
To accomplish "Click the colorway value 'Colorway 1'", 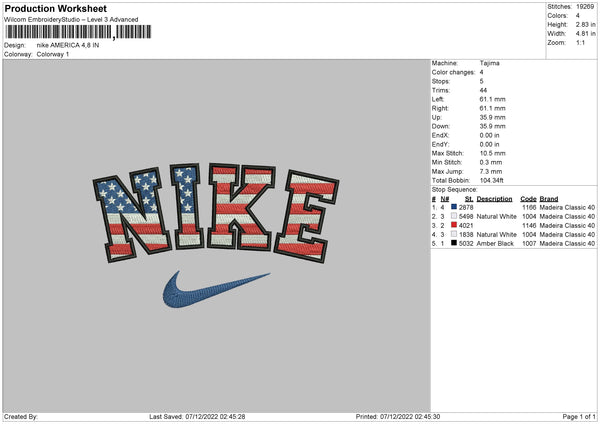I will click(x=53, y=54).
